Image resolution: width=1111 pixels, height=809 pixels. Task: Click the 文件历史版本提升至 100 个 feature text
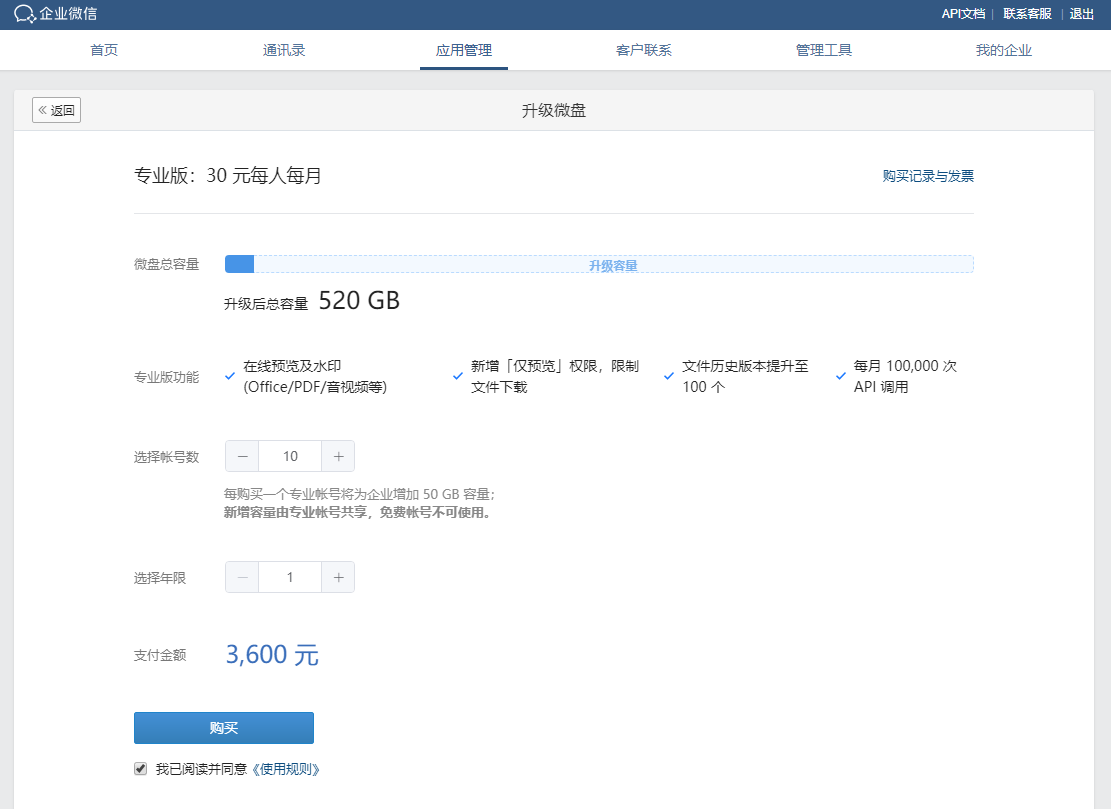(x=745, y=376)
